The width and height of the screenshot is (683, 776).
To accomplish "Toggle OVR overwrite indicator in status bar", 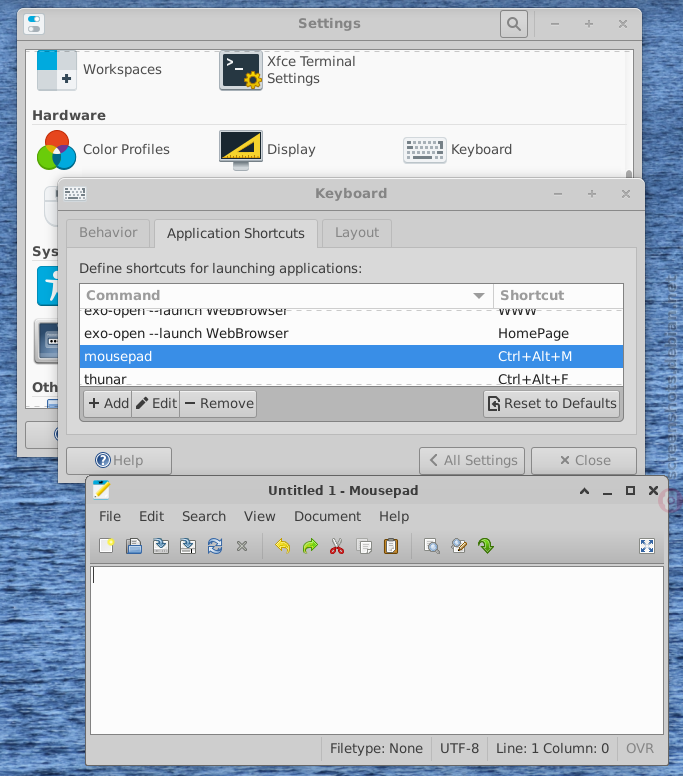I will click(x=639, y=748).
